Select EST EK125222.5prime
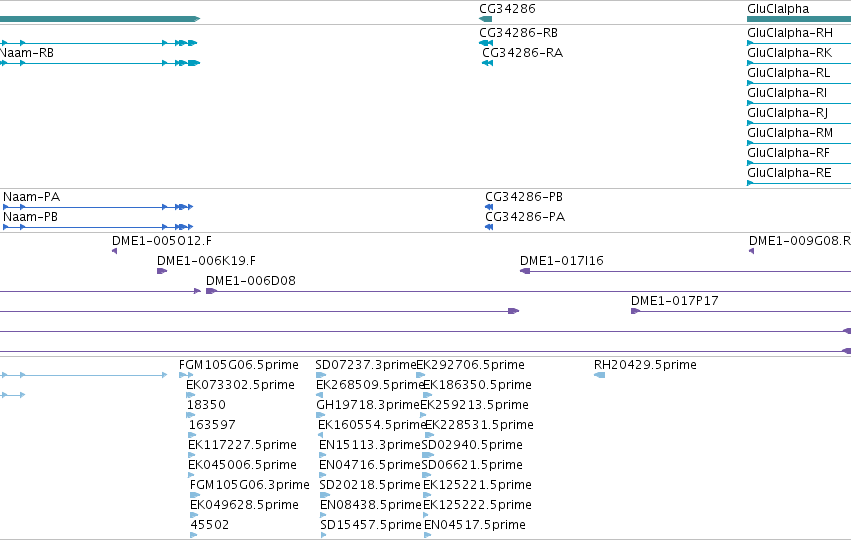 pyautogui.click(x=477, y=505)
